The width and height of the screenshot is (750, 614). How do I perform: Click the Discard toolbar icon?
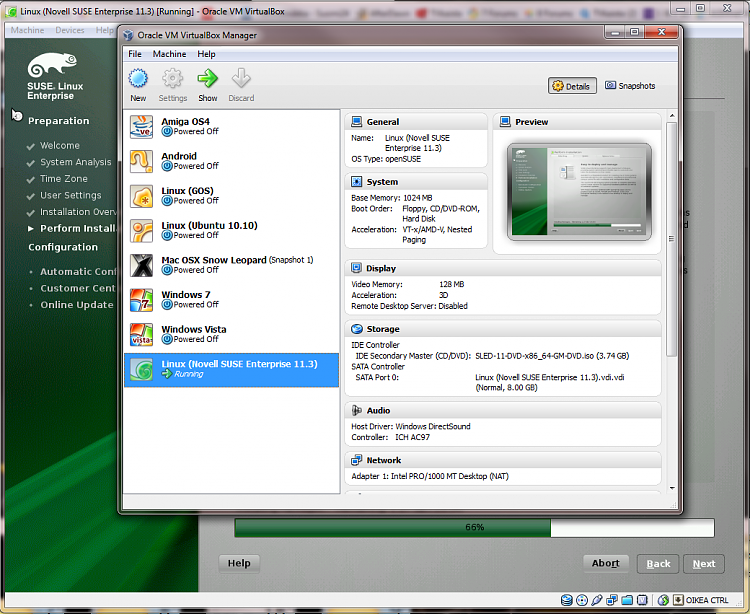[x=241, y=78]
